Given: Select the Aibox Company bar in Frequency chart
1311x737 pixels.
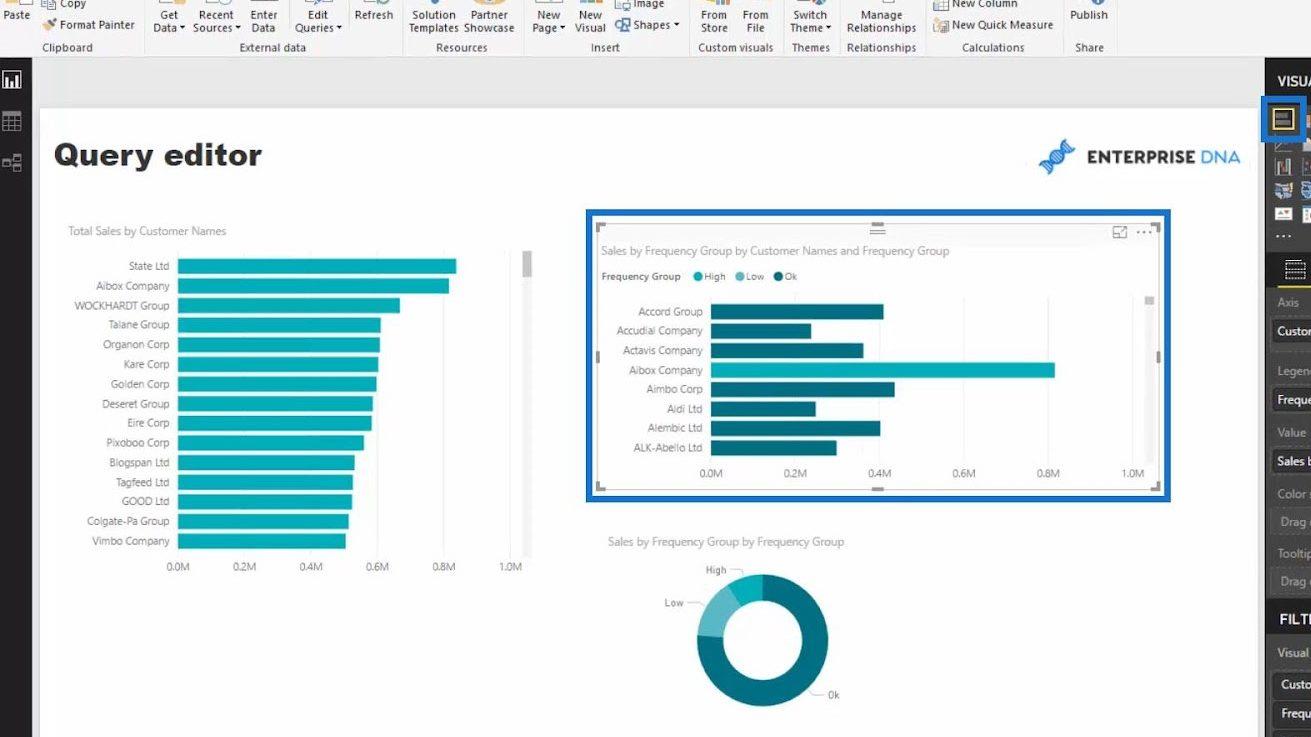Looking at the screenshot, I should tap(882, 370).
